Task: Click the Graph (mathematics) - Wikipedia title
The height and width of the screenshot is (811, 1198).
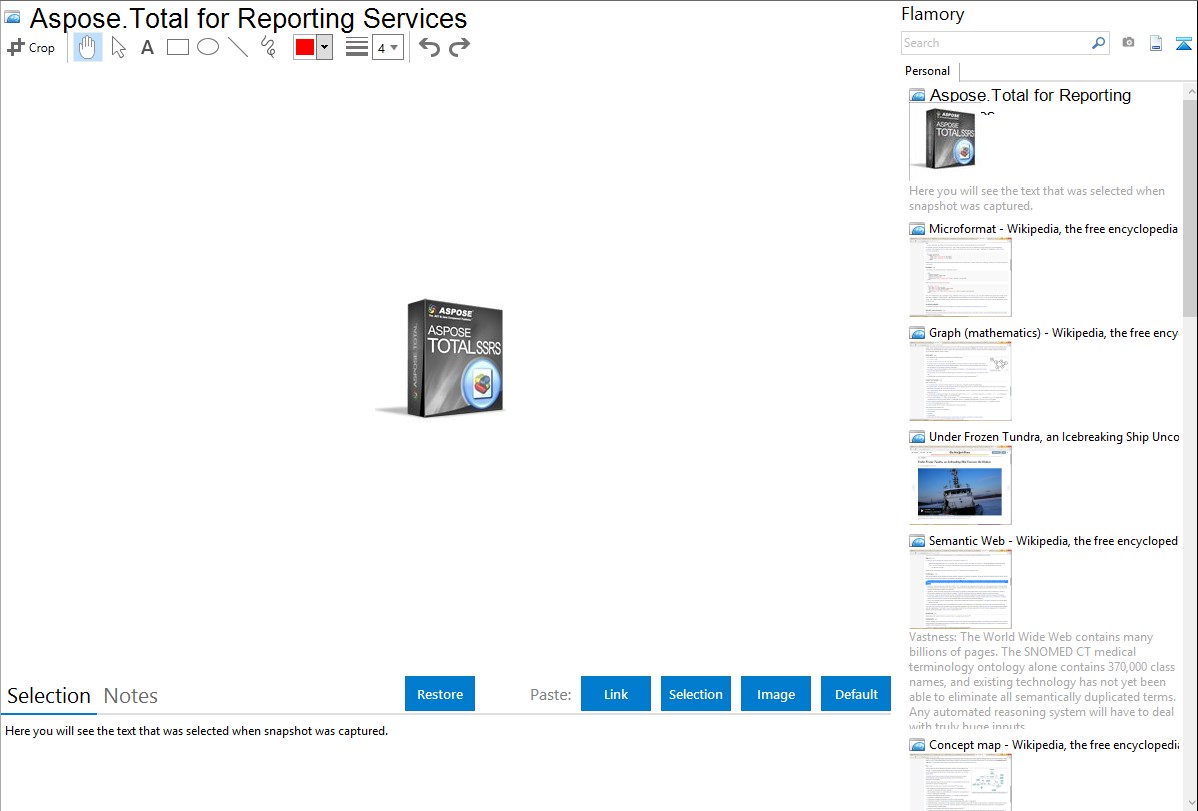Action: [x=1053, y=333]
